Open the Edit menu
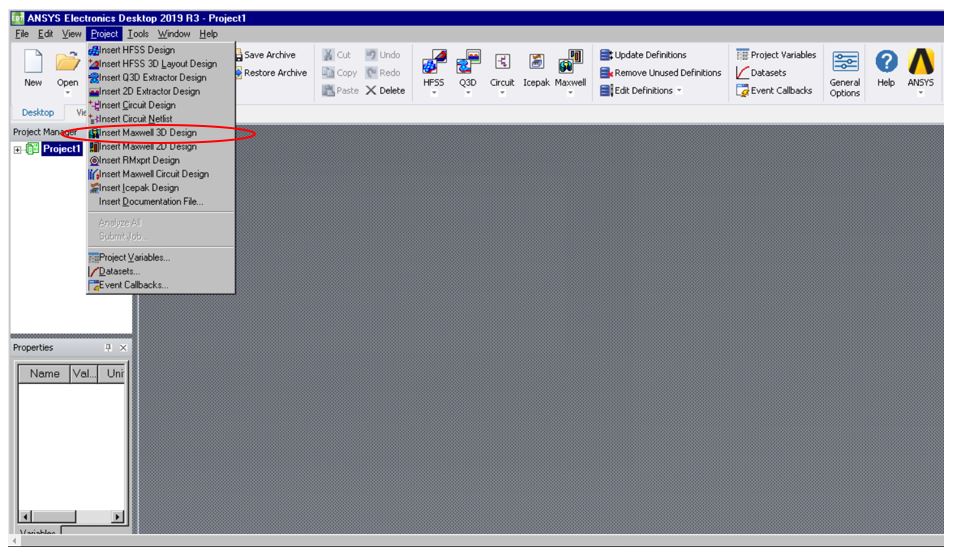This screenshot has width=955, height=558. coord(45,34)
